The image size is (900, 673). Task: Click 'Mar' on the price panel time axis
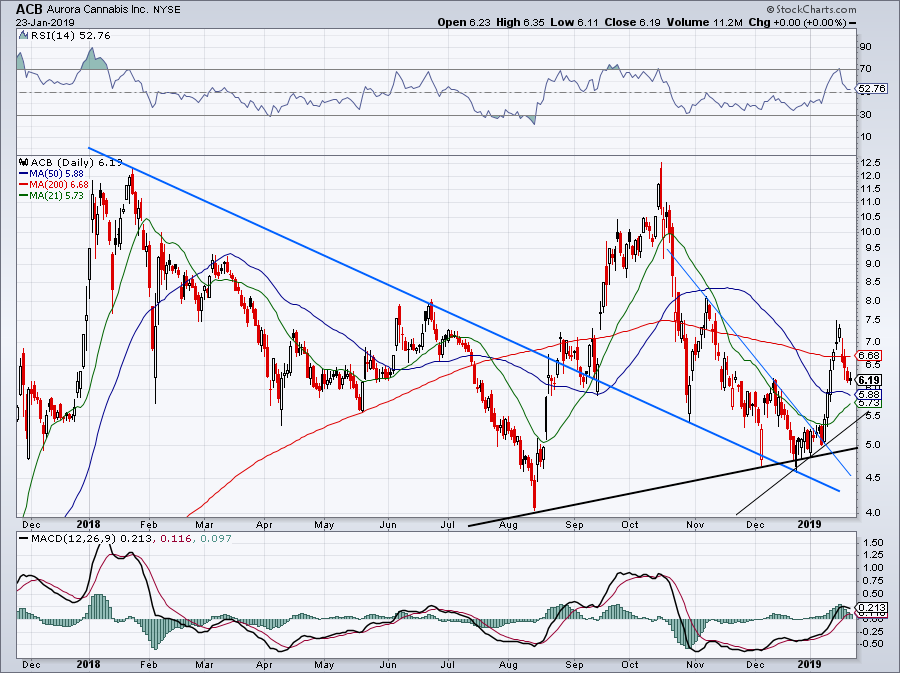pyautogui.click(x=204, y=524)
